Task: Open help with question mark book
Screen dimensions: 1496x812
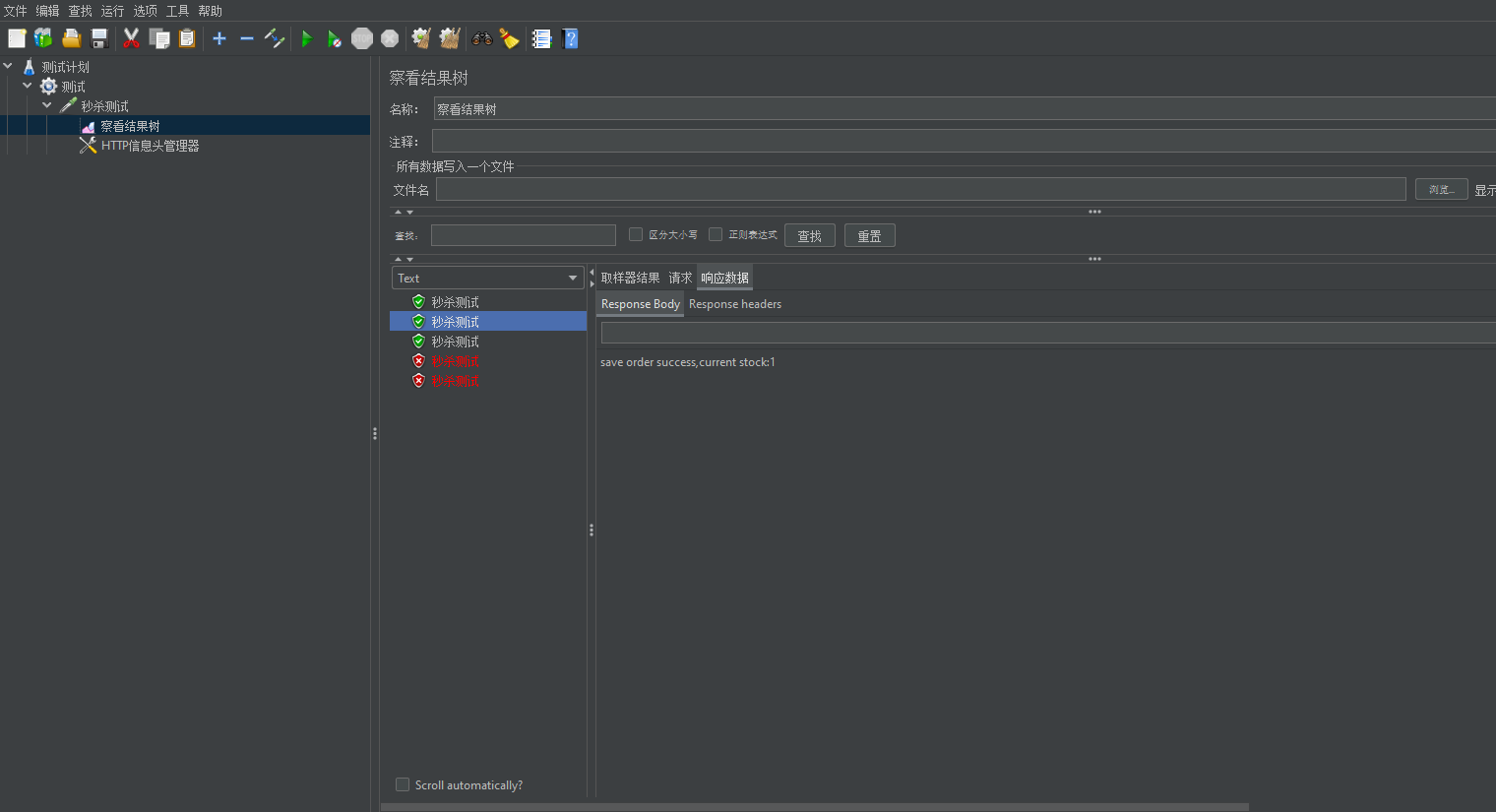Action: pyautogui.click(x=570, y=38)
